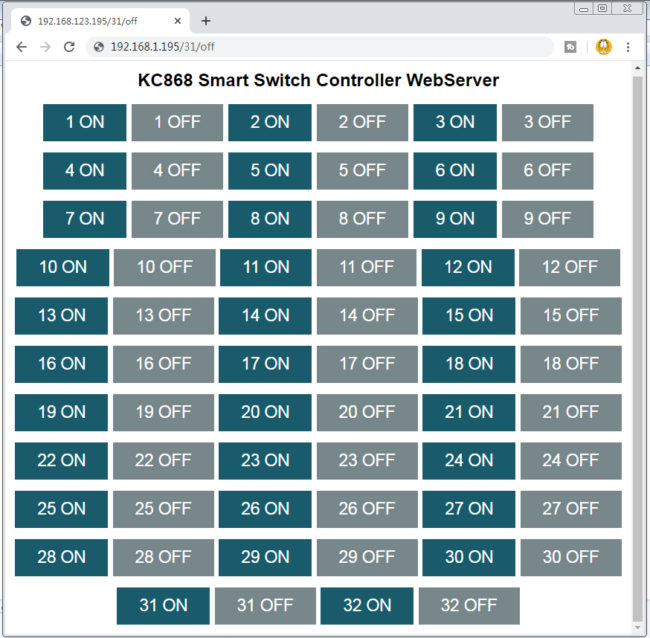Activate the 4 ON button
Image resolution: width=650 pixels, height=638 pixels.
(x=85, y=171)
